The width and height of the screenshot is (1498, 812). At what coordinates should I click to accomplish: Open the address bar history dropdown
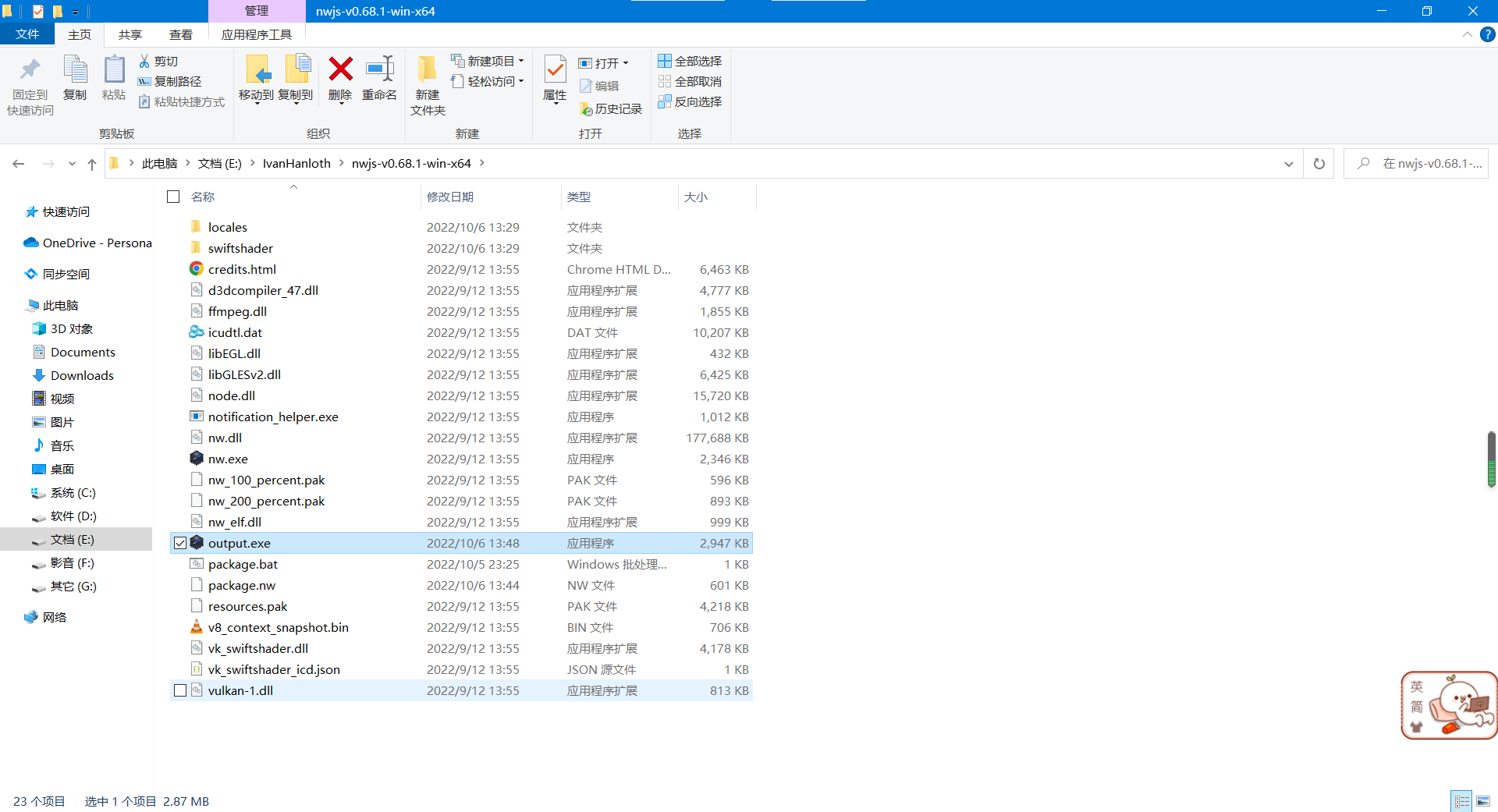click(x=1288, y=164)
